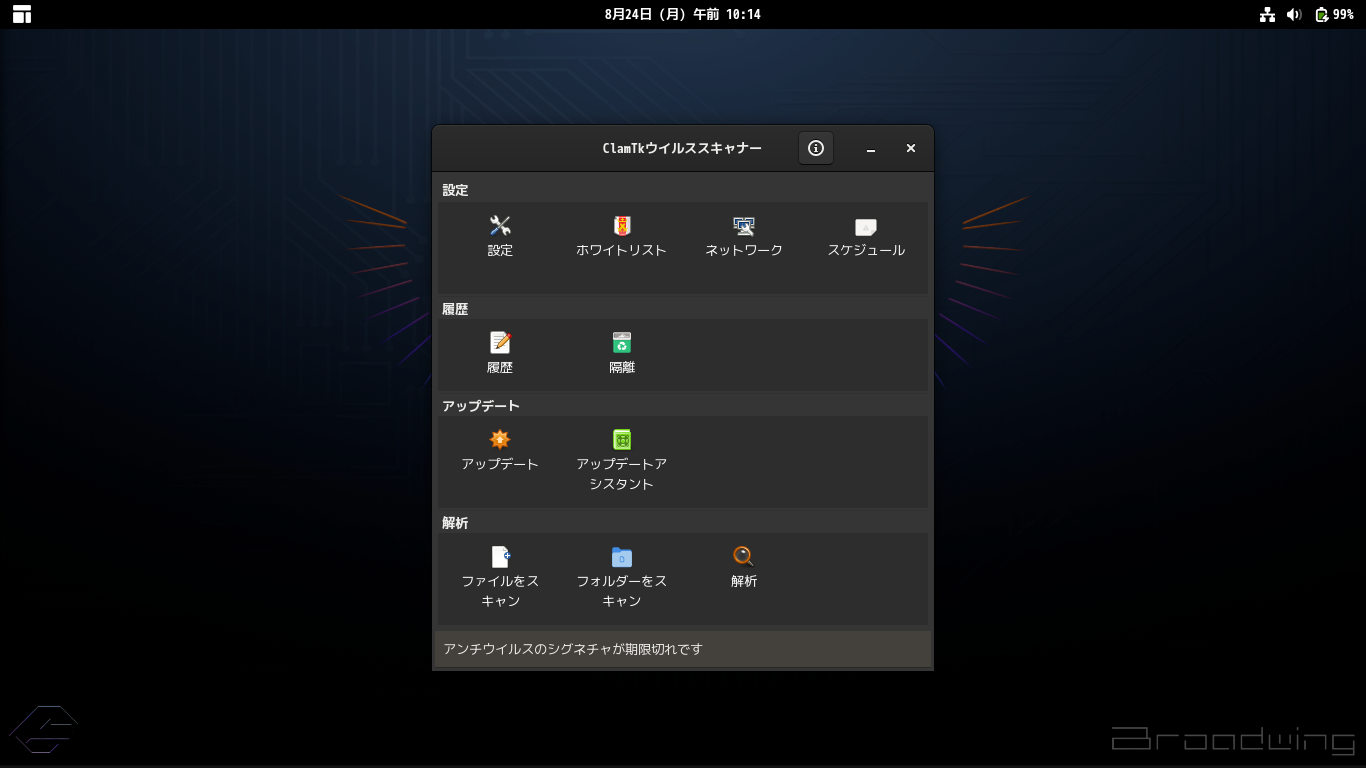Close the ClamTk window

coord(911,148)
